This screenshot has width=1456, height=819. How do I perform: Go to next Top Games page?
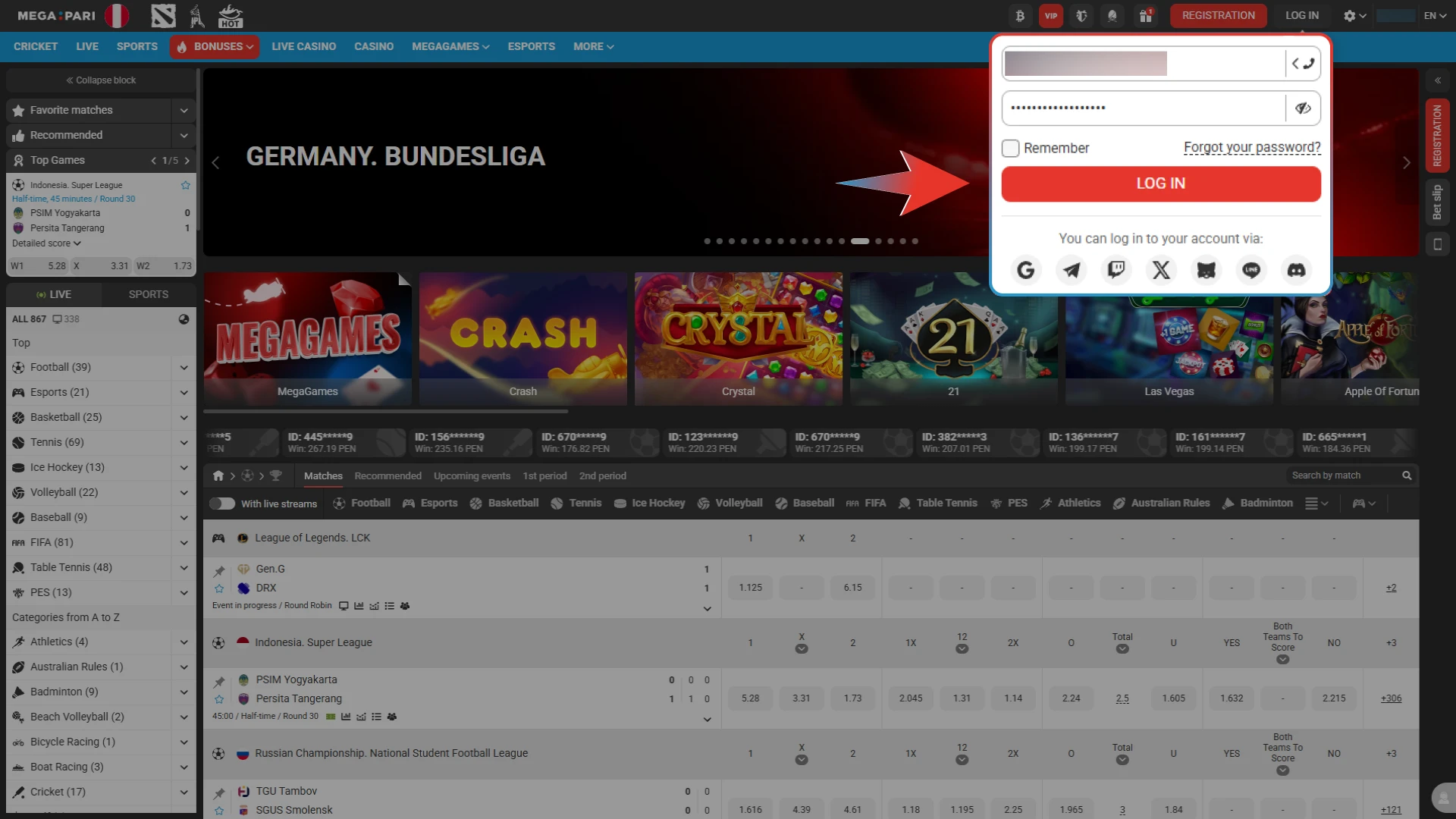(x=187, y=161)
